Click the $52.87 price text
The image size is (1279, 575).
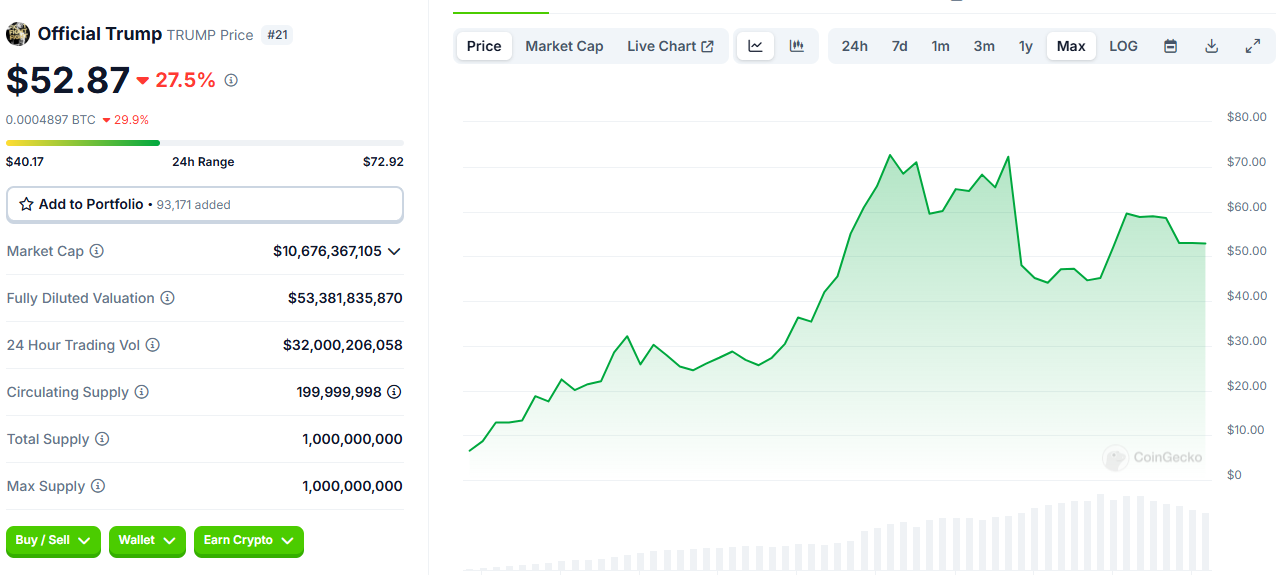(x=68, y=80)
